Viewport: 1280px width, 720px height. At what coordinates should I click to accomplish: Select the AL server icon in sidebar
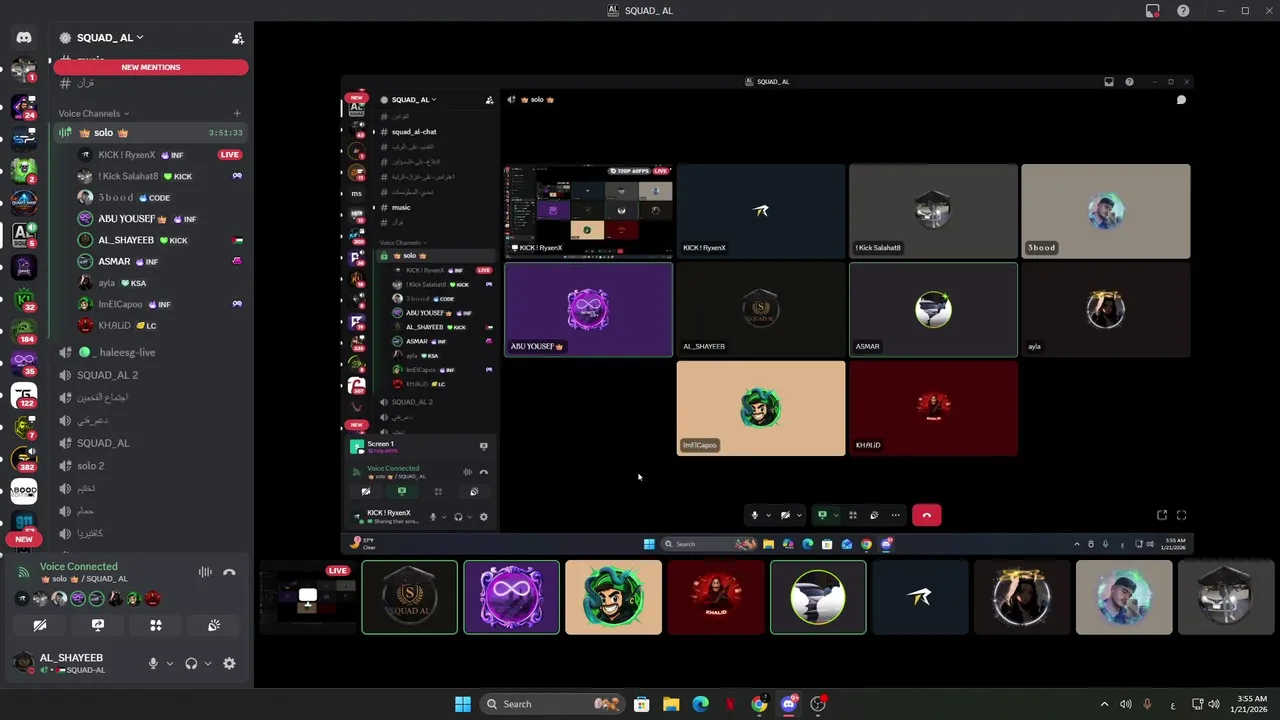[24, 235]
